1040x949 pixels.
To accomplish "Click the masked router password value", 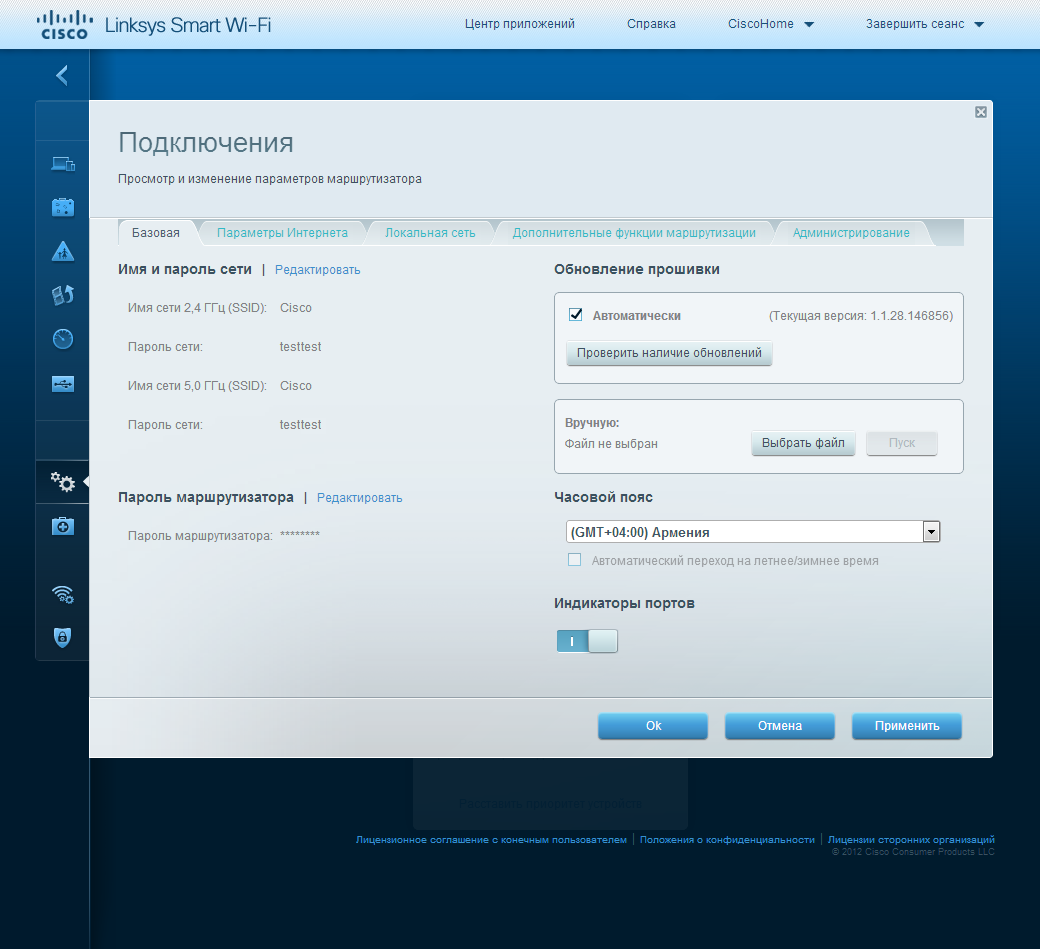I will (x=300, y=535).
